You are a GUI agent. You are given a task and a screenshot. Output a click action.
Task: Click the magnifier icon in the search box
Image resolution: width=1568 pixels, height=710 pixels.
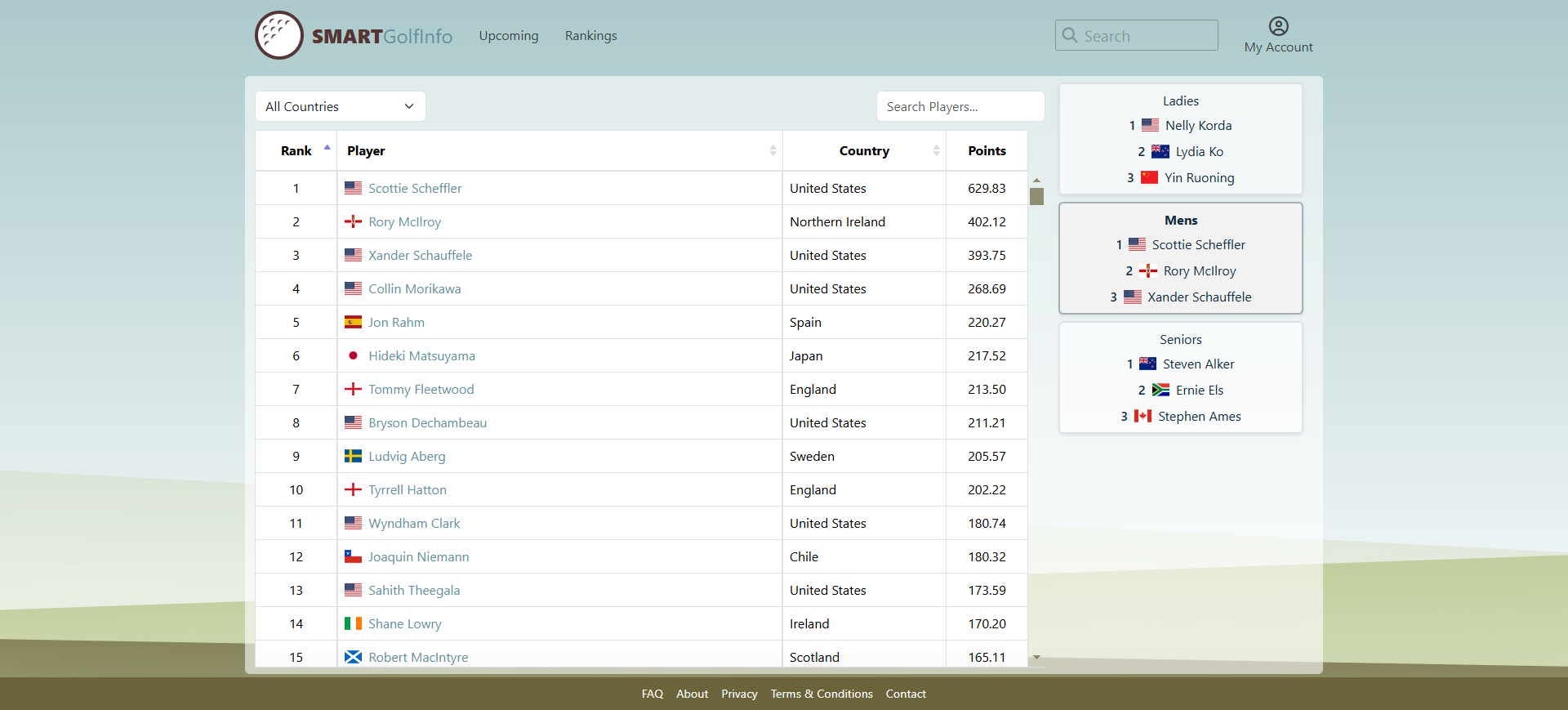[x=1070, y=35]
